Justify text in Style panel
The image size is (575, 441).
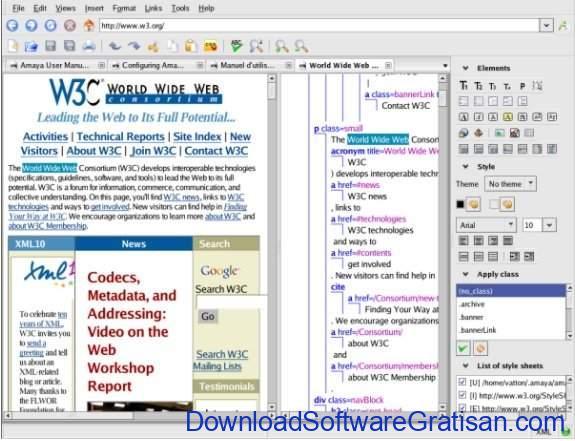pos(508,240)
